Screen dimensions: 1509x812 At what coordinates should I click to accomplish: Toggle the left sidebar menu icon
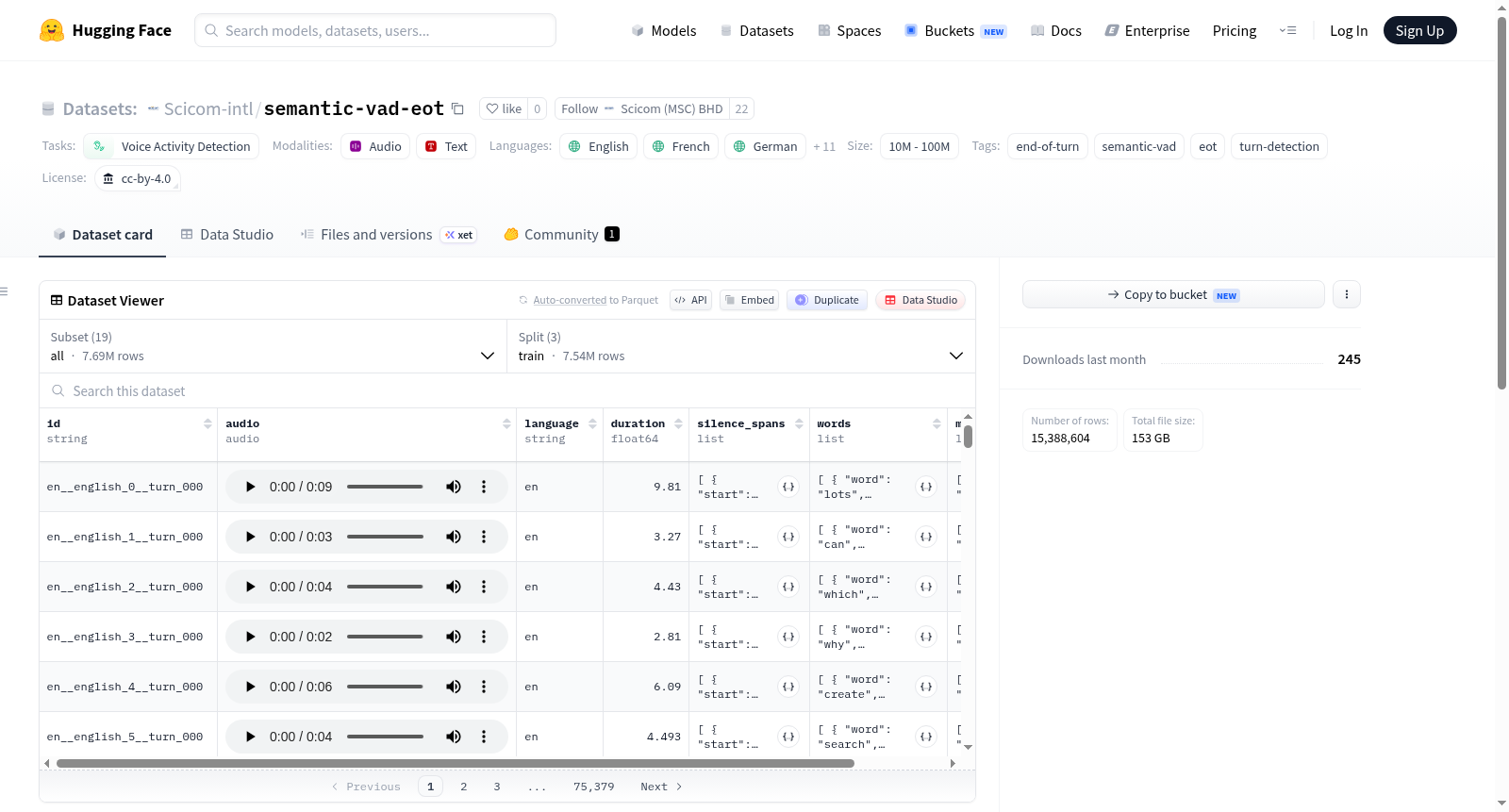point(4,291)
